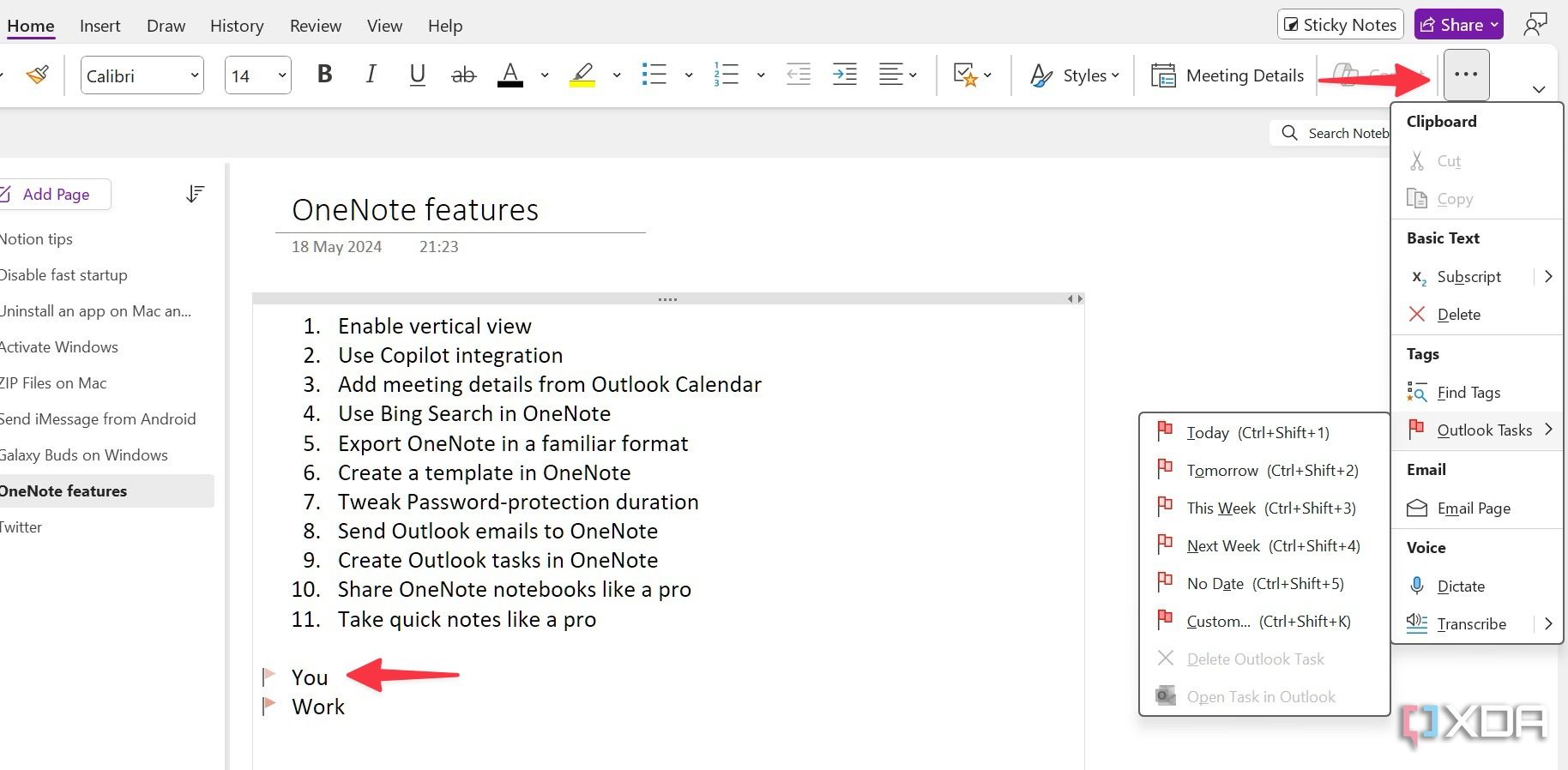Screen dimensions: 1568x770
Task: Expand numbering style options
Action: pos(760,75)
